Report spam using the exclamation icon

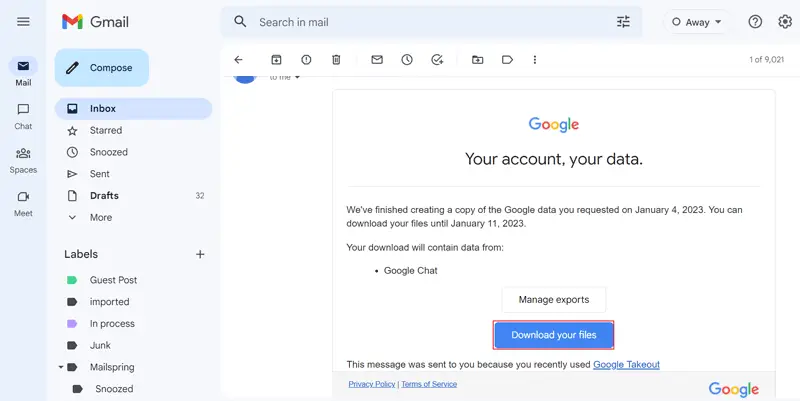point(306,60)
